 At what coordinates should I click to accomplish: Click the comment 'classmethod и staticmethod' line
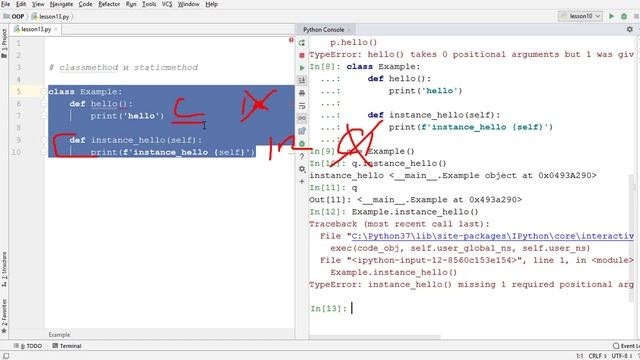(x=123, y=67)
